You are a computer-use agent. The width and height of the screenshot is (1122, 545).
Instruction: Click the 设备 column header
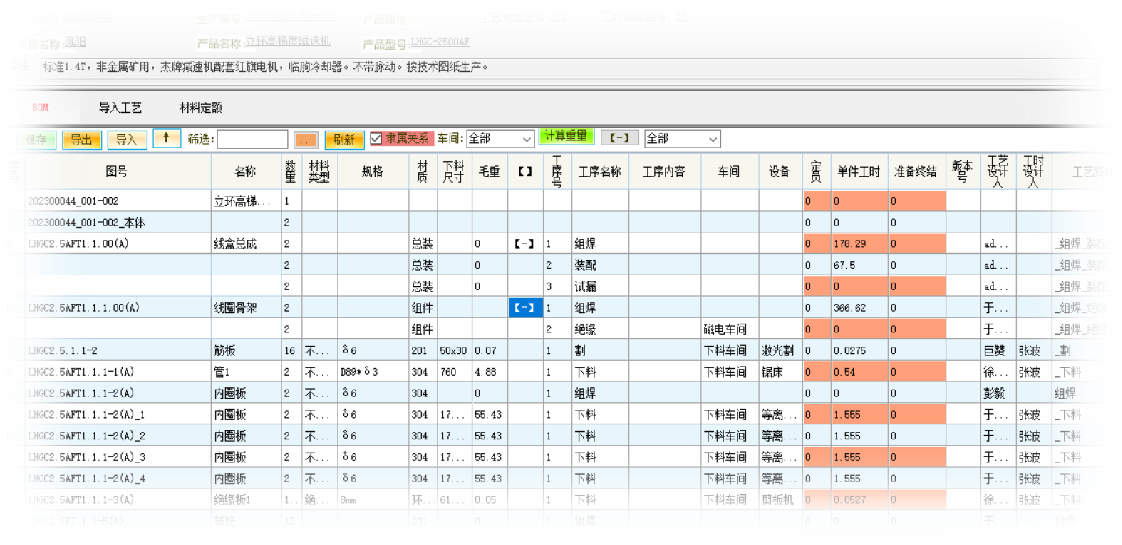pos(780,172)
